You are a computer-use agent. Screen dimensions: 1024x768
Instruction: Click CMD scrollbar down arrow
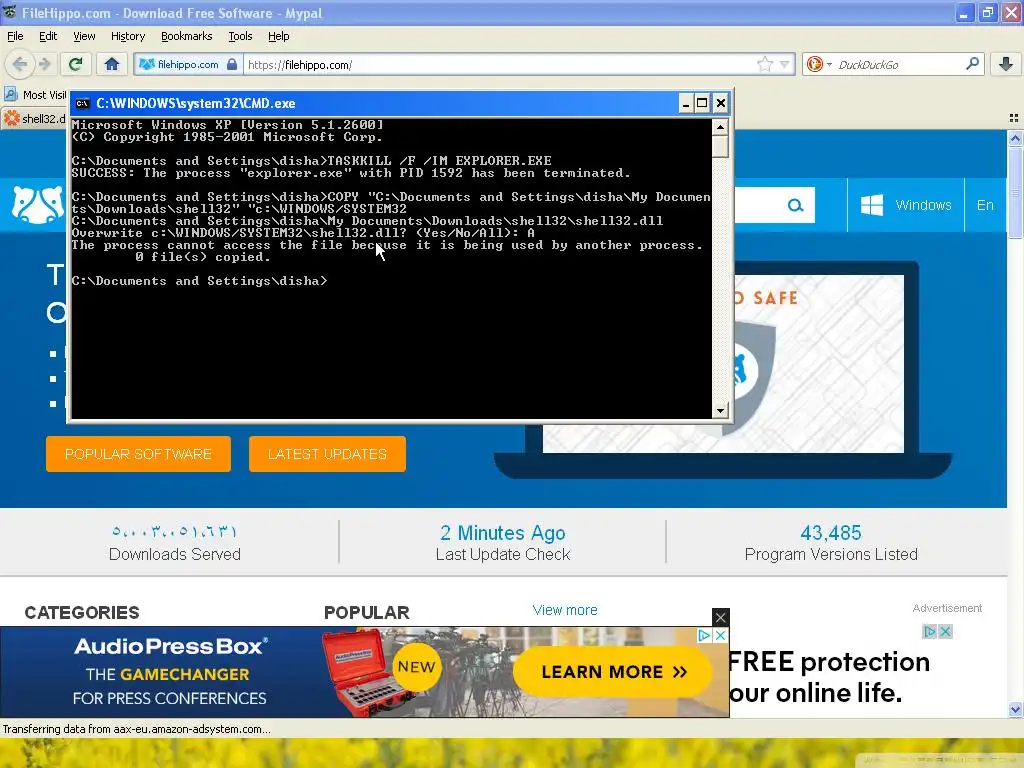pyautogui.click(x=720, y=411)
